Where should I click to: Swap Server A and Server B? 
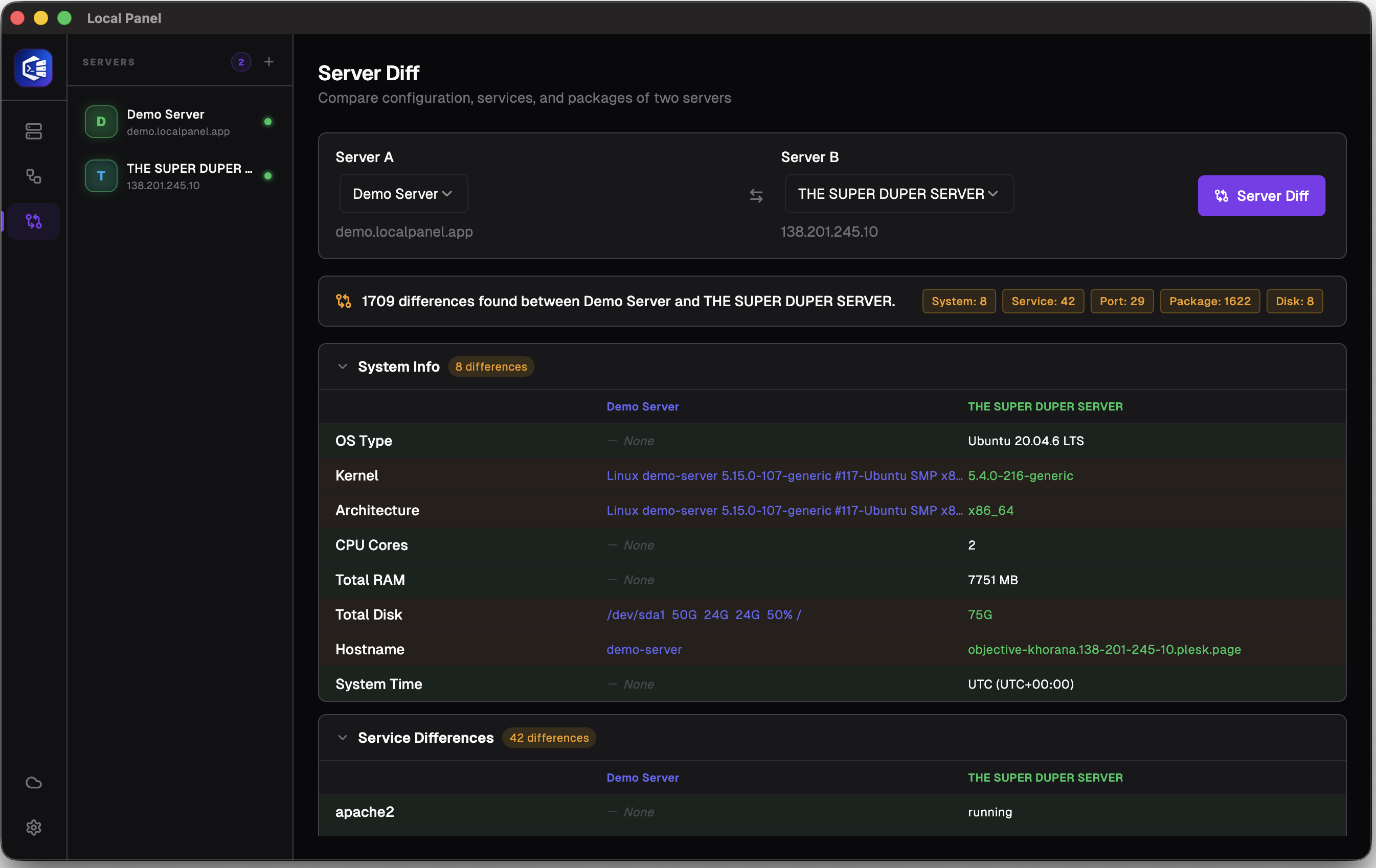(756, 196)
